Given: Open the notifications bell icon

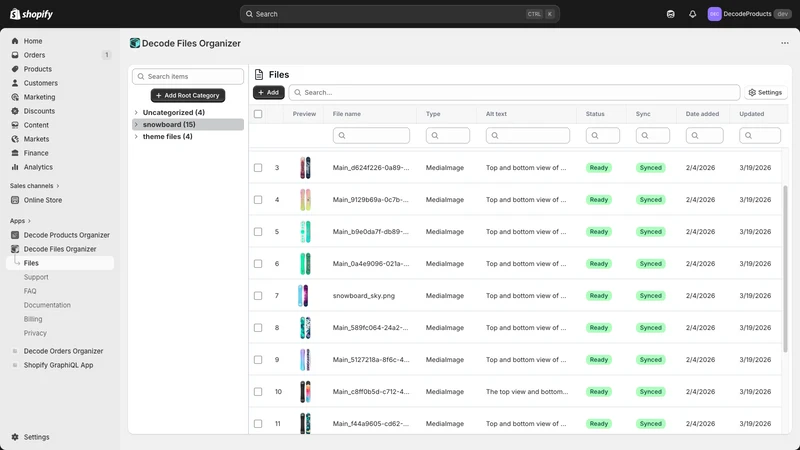Looking at the screenshot, I should (x=692, y=14).
